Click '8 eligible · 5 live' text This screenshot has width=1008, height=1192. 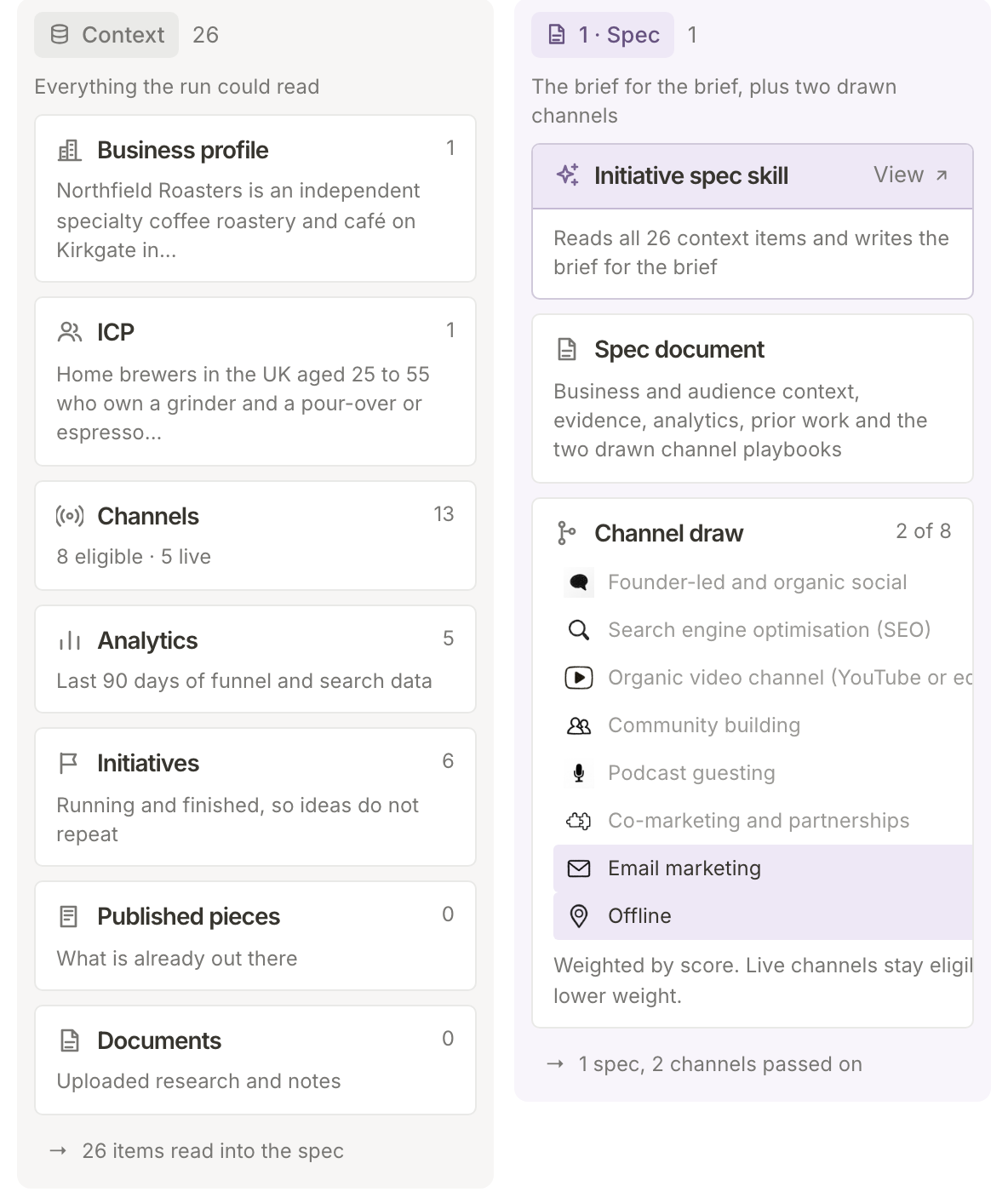pyautogui.click(x=134, y=557)
